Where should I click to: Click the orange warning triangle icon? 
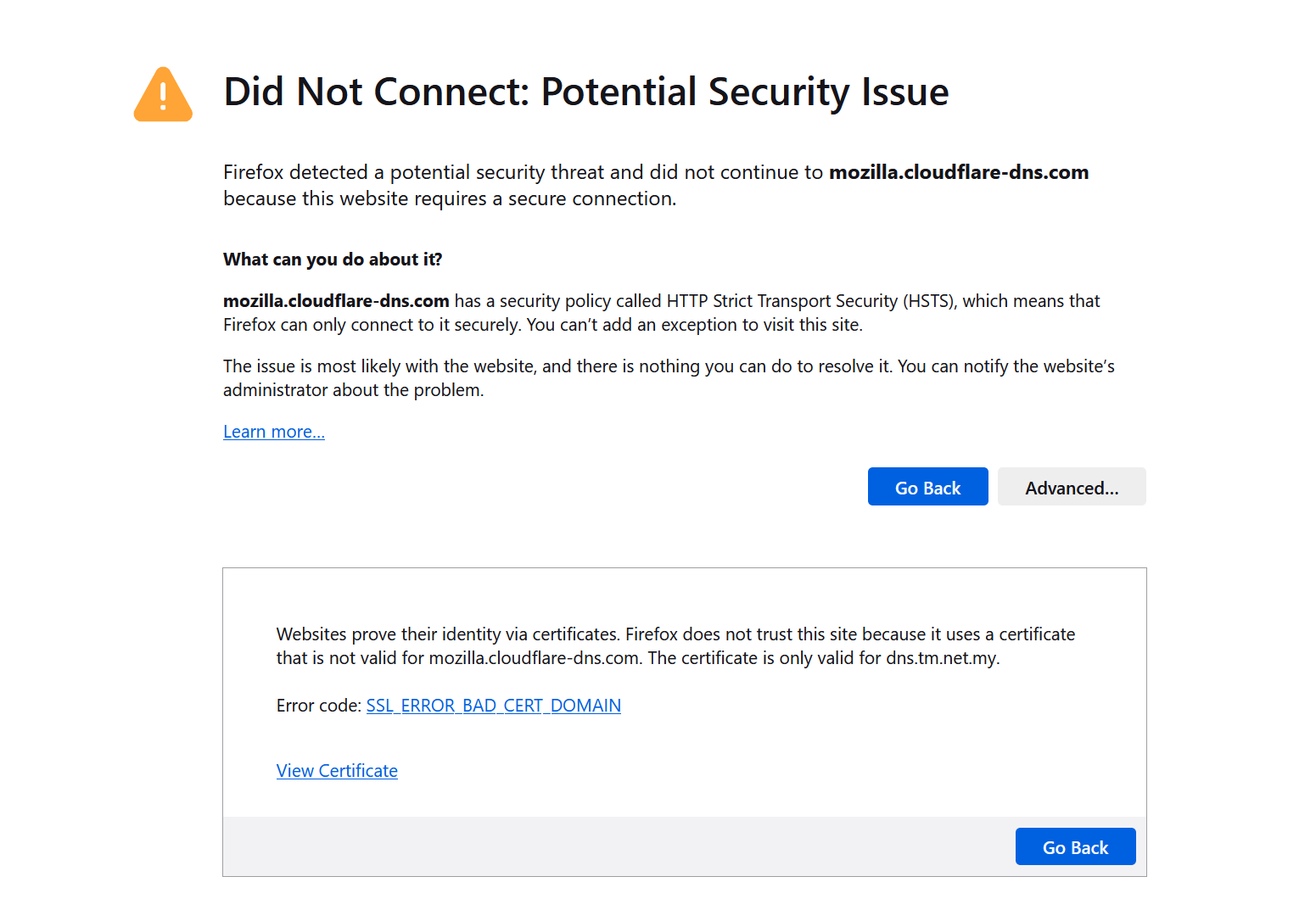coord(163,95)
